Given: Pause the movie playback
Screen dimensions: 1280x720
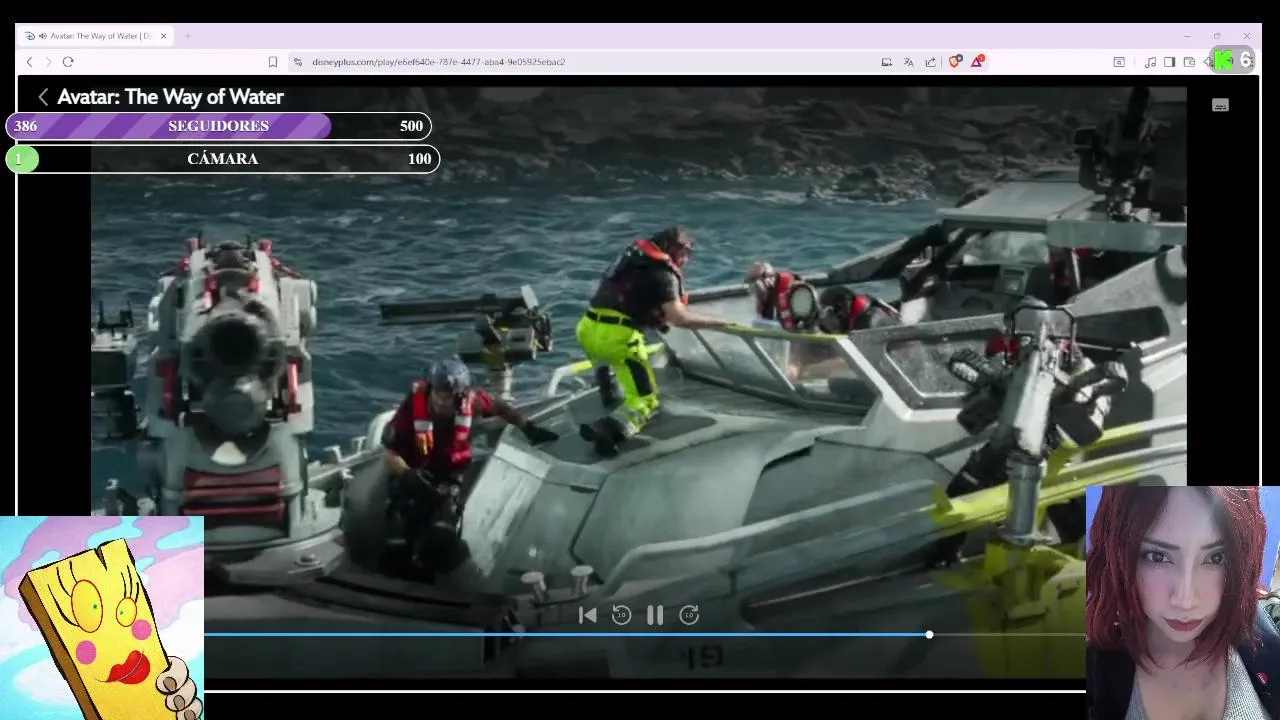Looking at the screenshot, I should click(x=655, y=615).
